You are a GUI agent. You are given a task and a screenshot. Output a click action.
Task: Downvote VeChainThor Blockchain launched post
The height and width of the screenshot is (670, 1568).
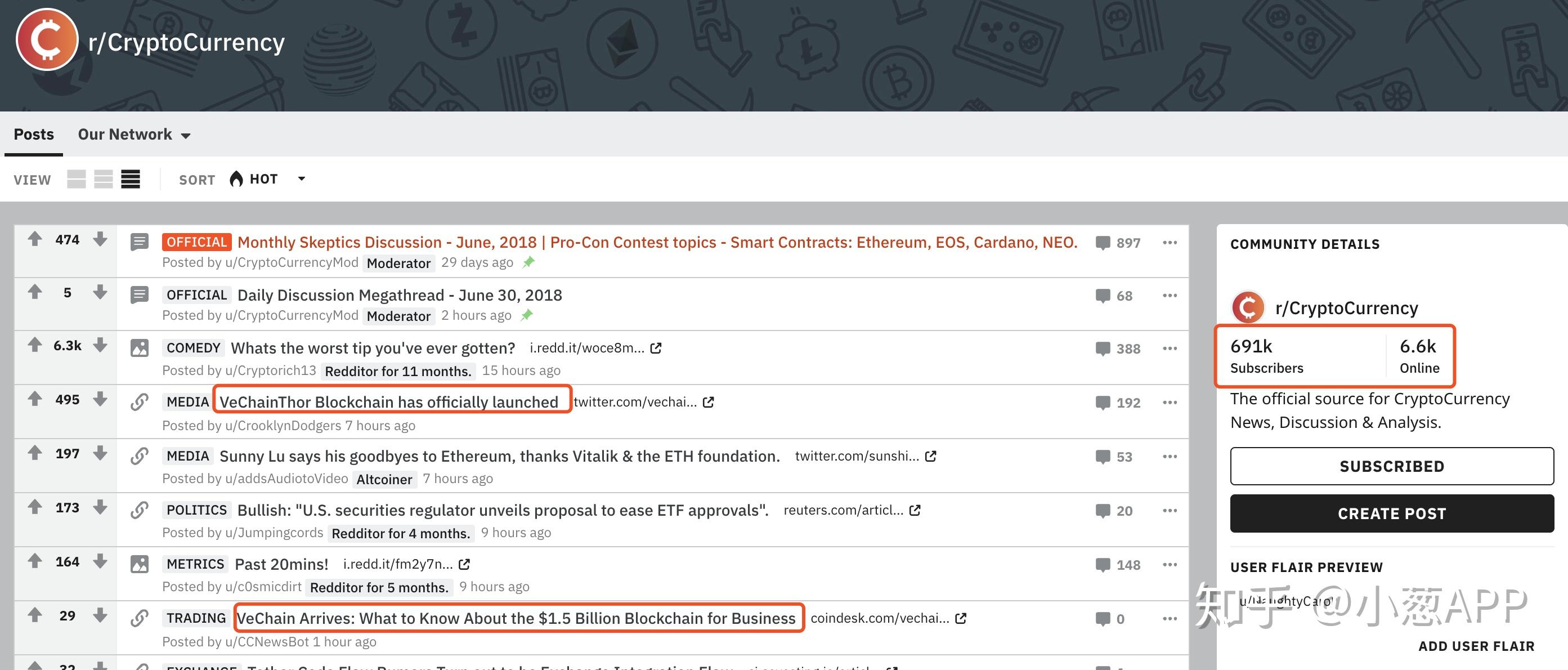pyautogui.click(x=100, y=399)
